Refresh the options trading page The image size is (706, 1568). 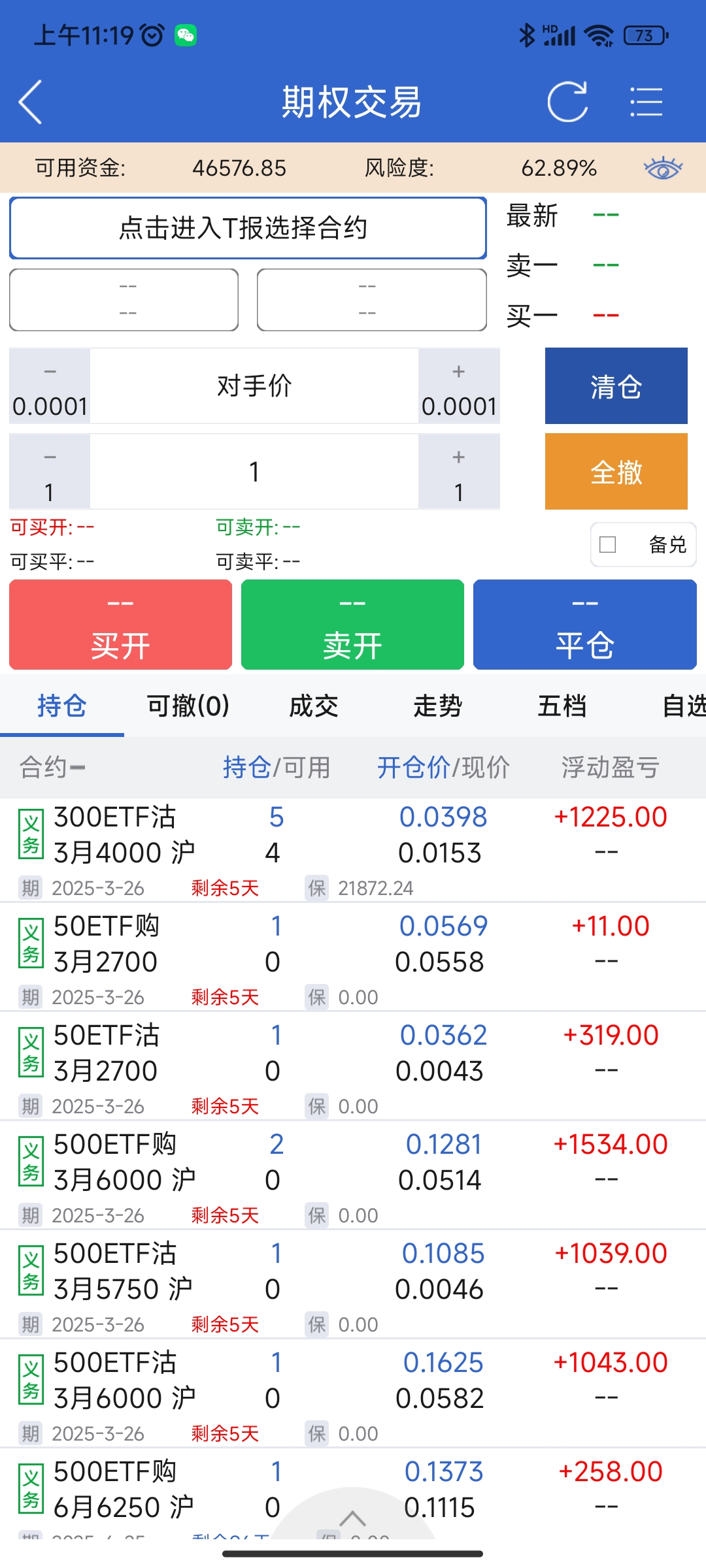567,102
